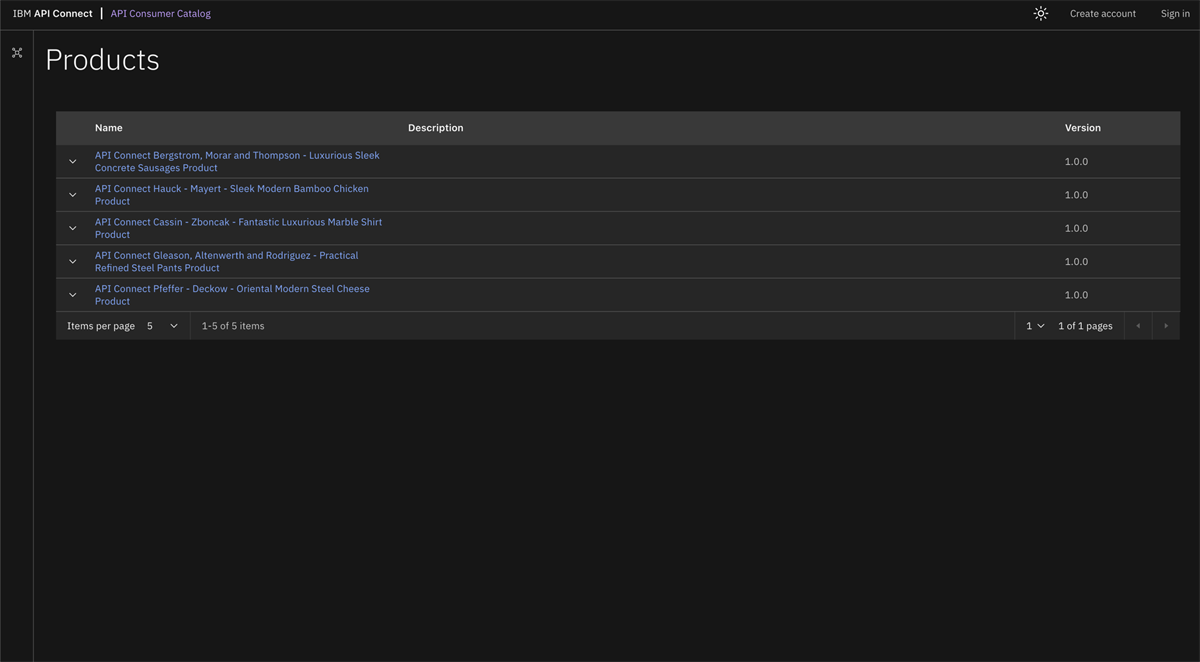Expand the Gleason, Altenwerth and Rodriguez row
1200x662 pixels.
coord(73,261)
